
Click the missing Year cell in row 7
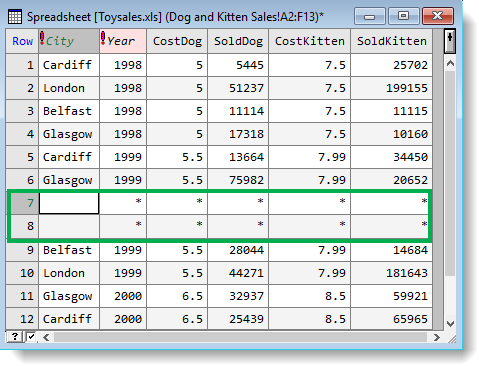[123, 203]
